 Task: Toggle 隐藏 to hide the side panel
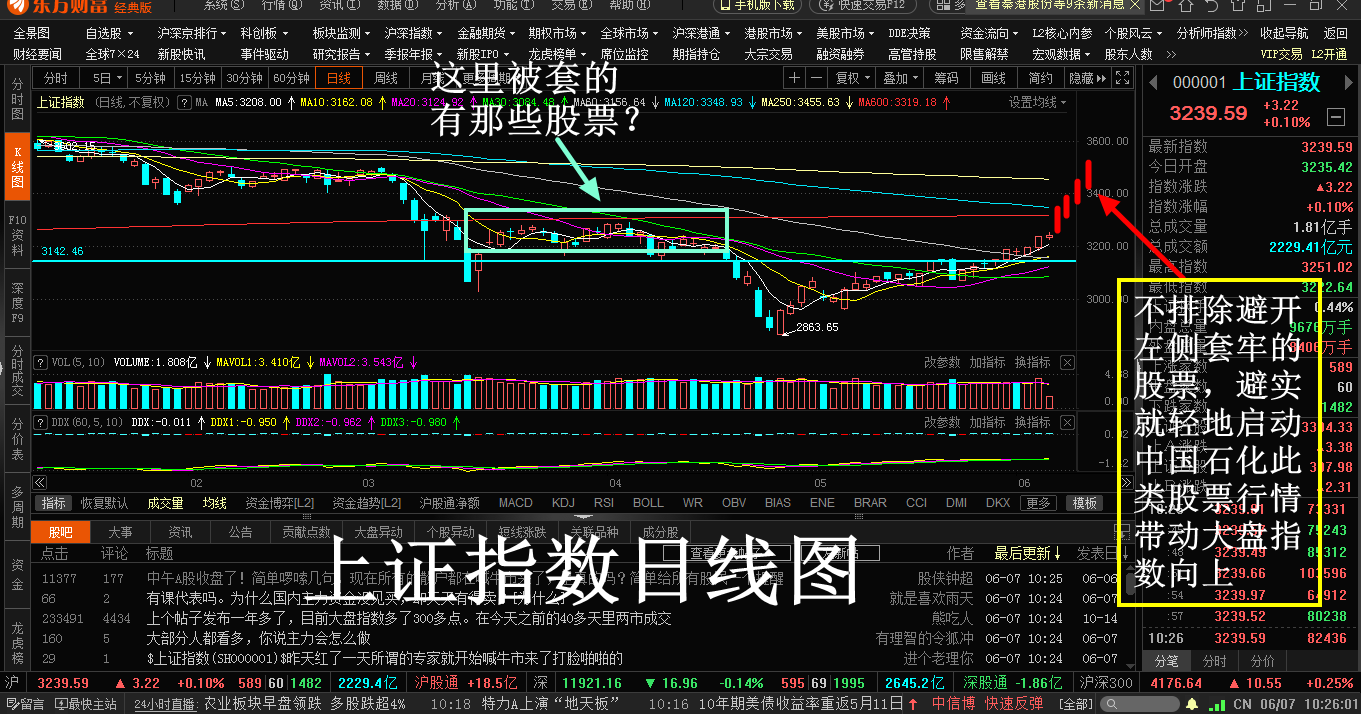[x=1084, y=78]
